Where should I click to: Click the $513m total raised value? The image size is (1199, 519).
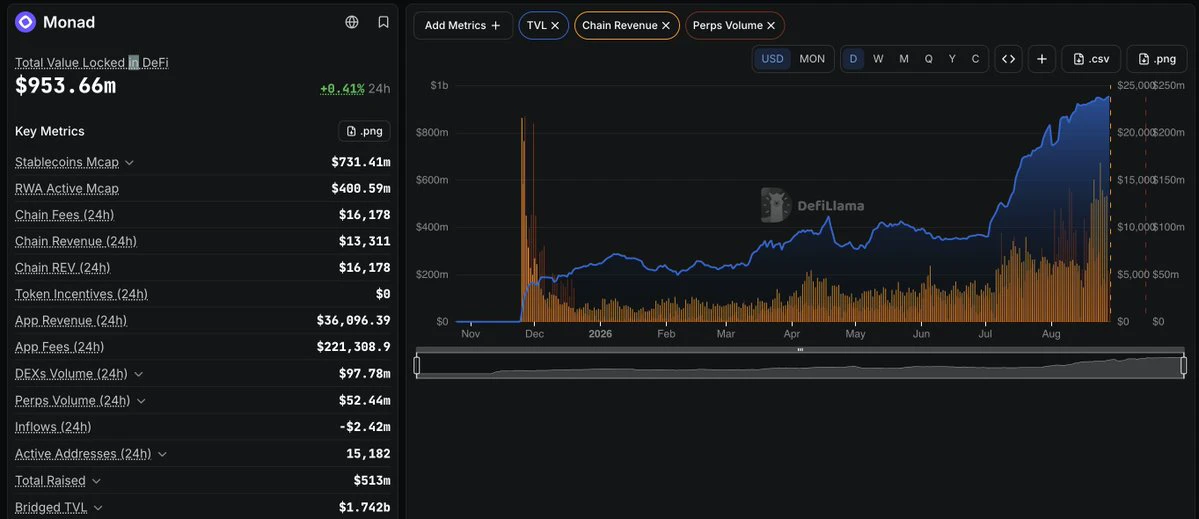click(372, 481)
